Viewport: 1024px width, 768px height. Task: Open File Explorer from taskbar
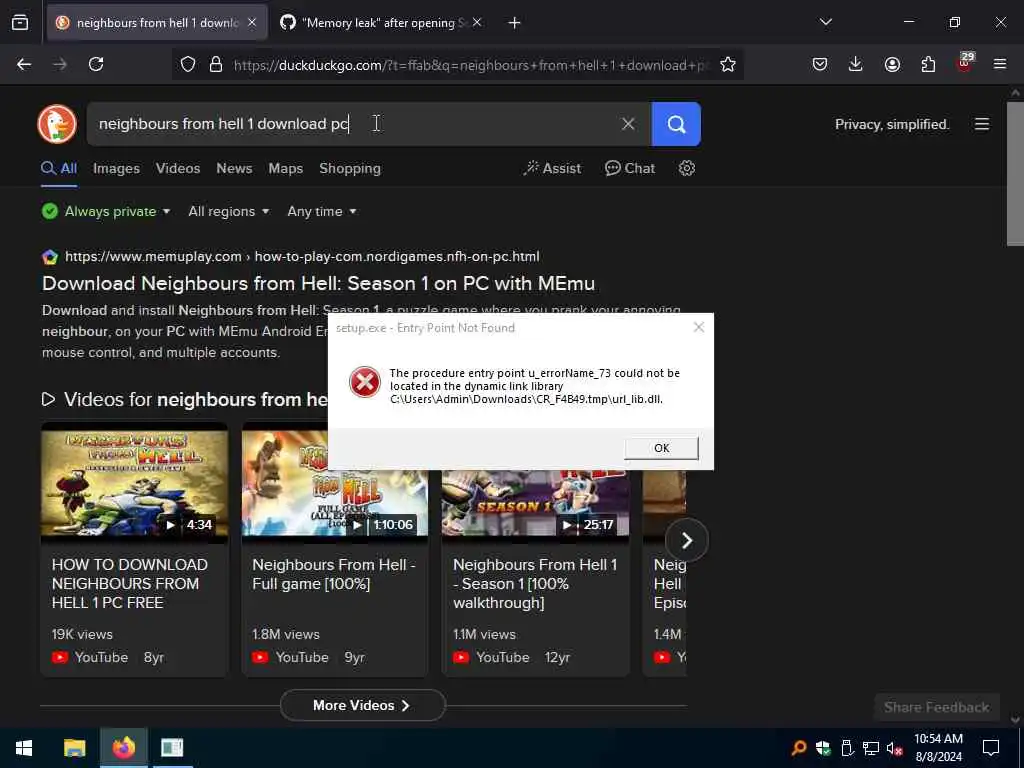coord(74,748)
